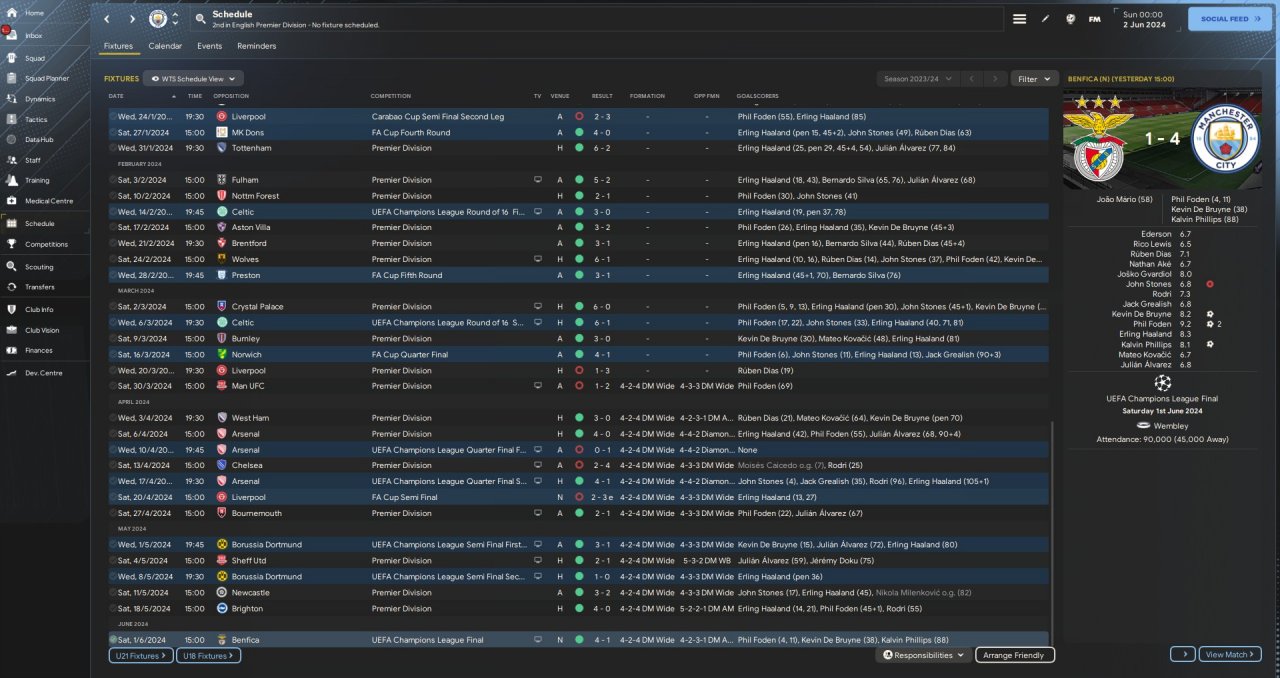This screenshot has height=678, width=1280.
Task: Switch to the Calendar tab
Action: pos(165,46)
